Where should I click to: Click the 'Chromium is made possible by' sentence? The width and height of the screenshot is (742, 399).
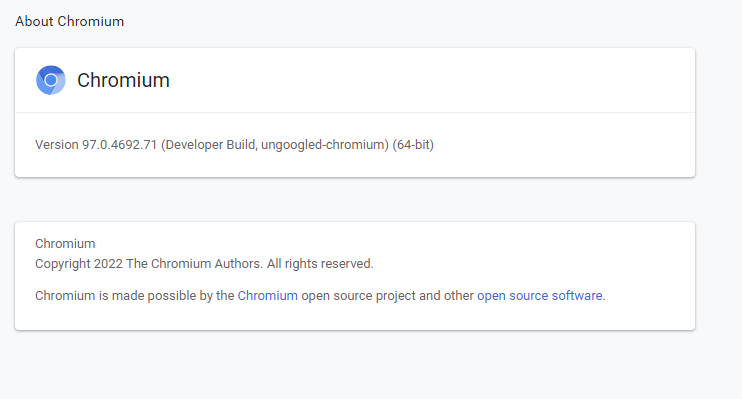(320, 295)
